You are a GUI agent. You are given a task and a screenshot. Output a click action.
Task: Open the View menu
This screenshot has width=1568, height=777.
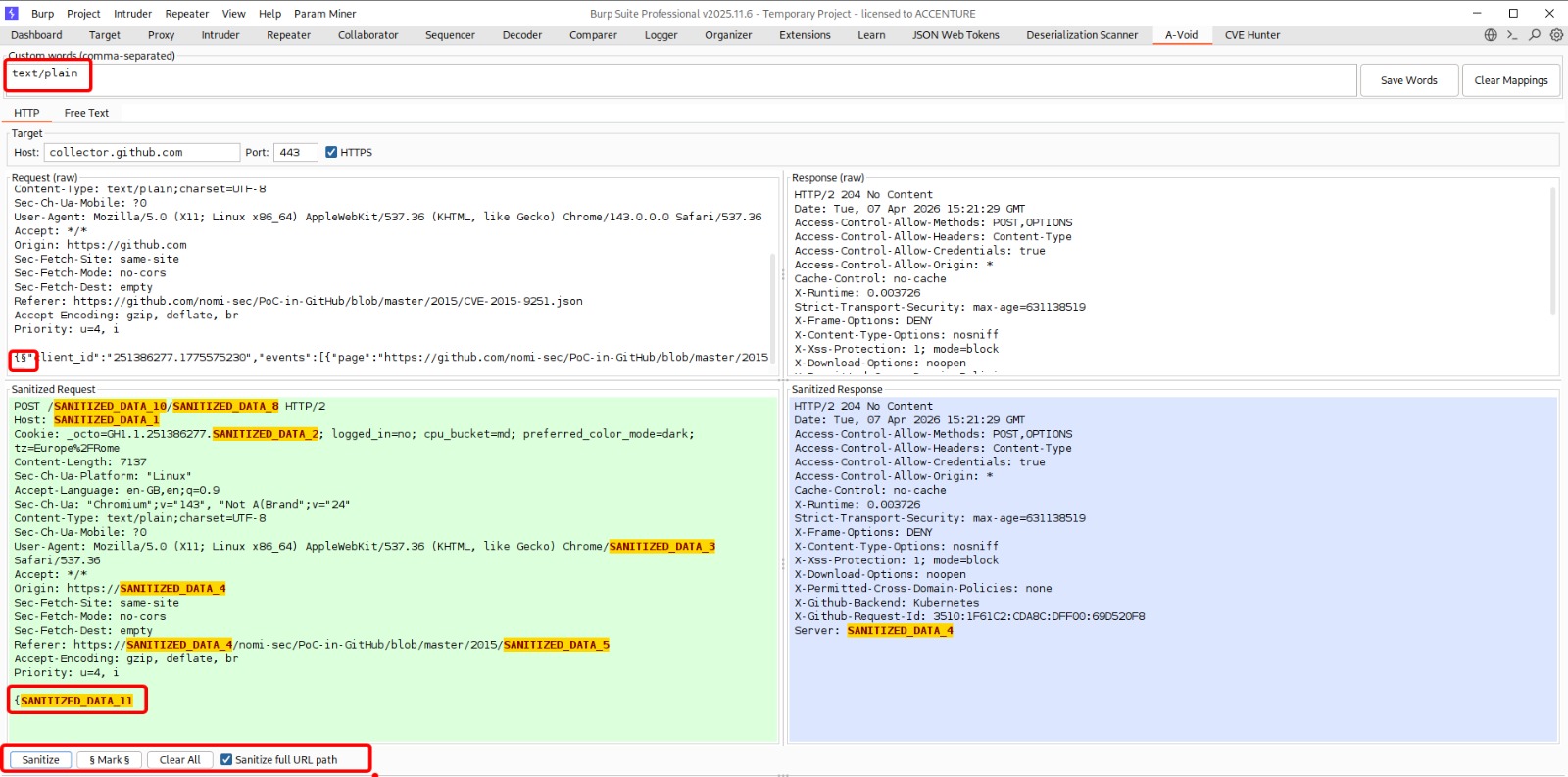pyautogui.click(x=233, y=14)
